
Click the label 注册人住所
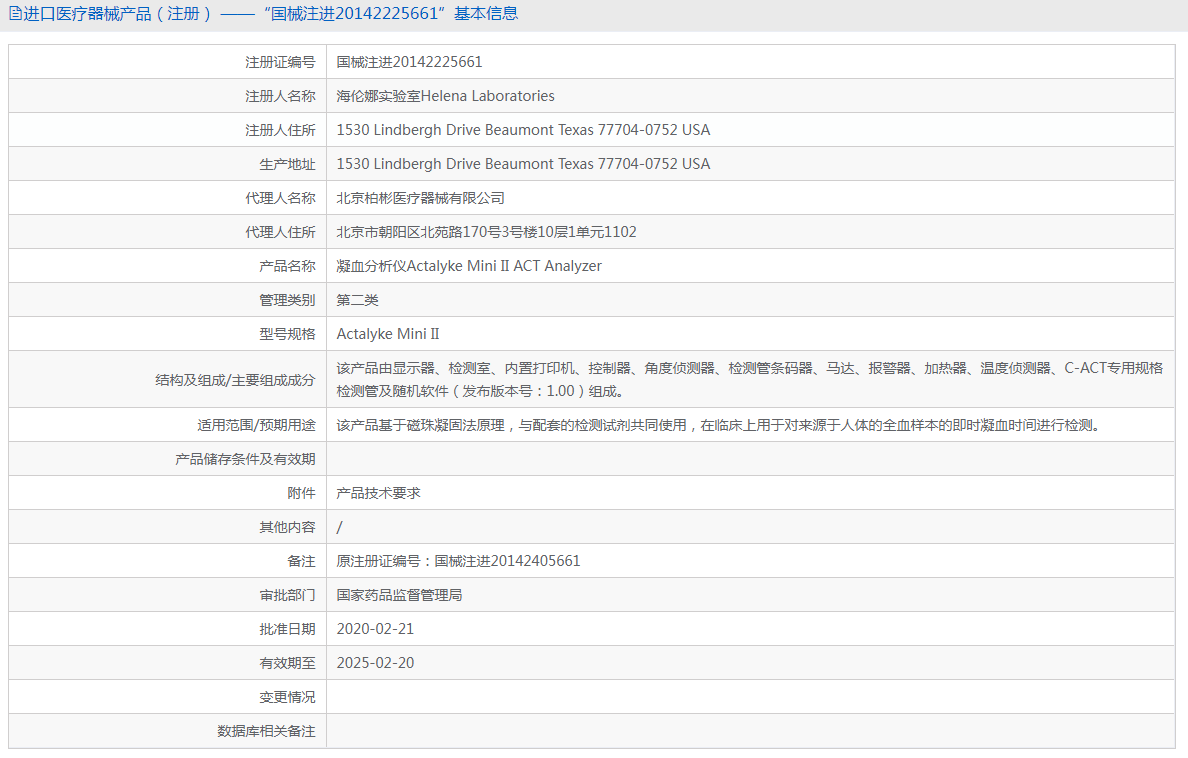(280, 130)
